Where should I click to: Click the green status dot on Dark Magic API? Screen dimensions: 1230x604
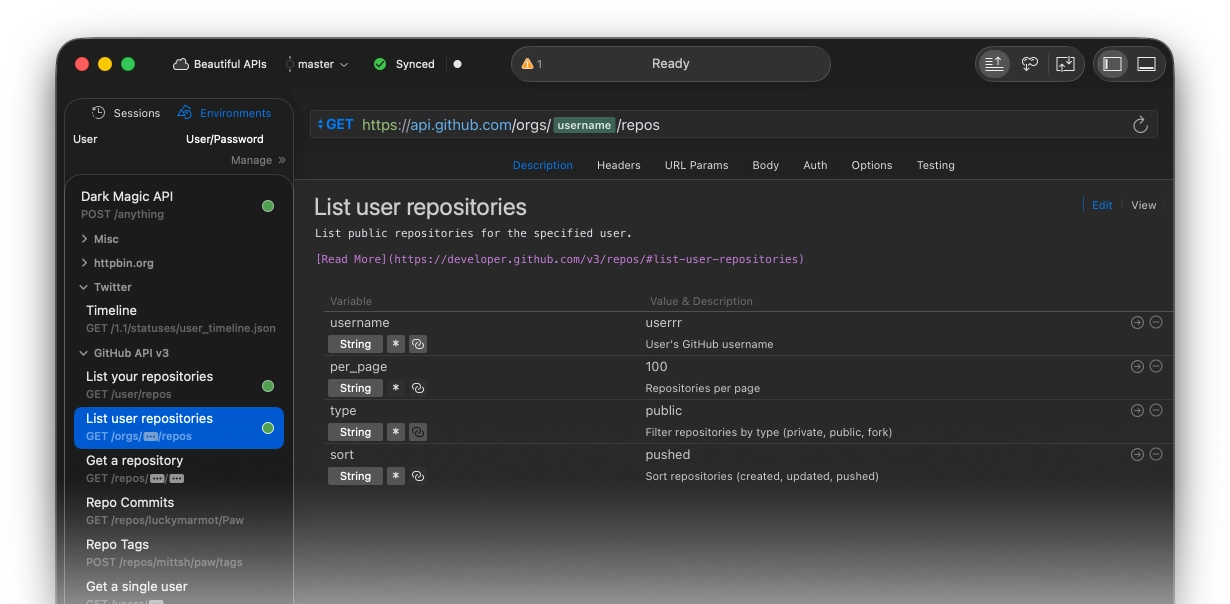[x=268, y=206]
